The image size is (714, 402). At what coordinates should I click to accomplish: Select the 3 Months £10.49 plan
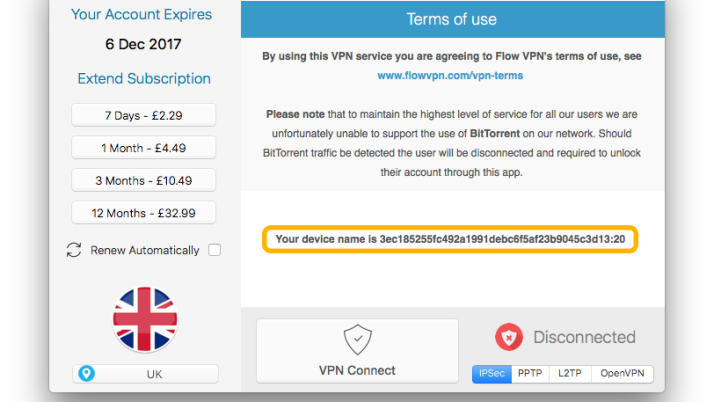tap(144, 180)
